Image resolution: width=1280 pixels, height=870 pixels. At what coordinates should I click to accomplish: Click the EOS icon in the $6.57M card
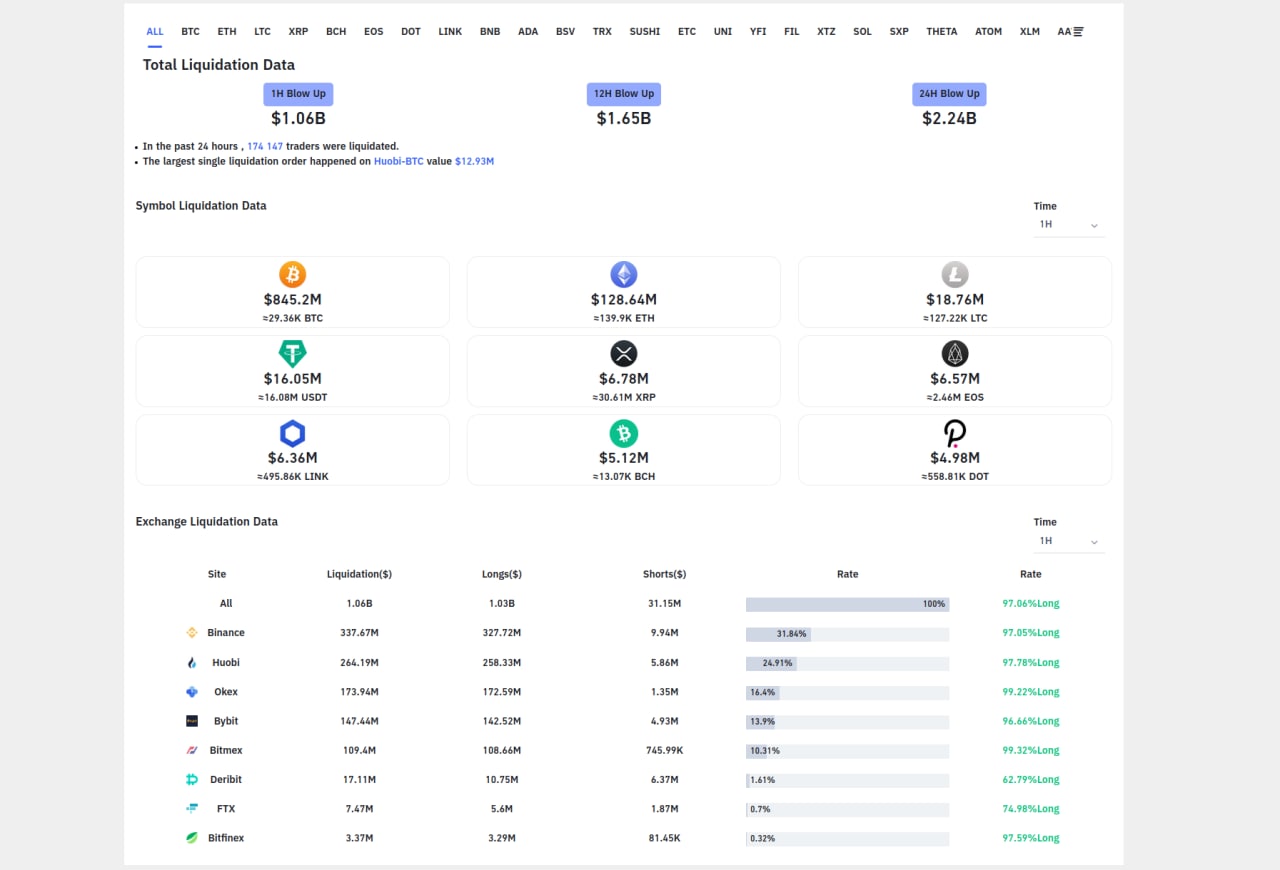[x=955, y=353]
